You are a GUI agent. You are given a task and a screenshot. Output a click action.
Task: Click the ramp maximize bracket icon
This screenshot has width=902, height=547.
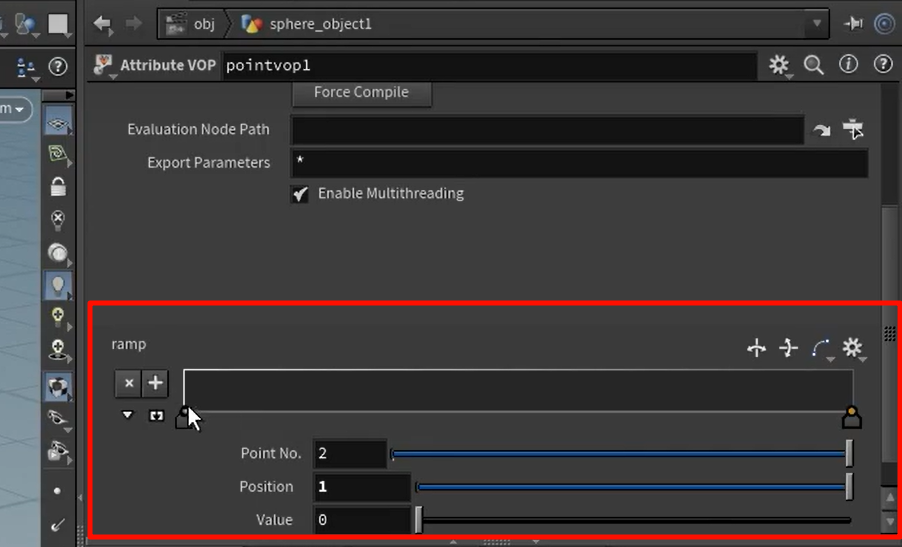click(x=156, y=415)
